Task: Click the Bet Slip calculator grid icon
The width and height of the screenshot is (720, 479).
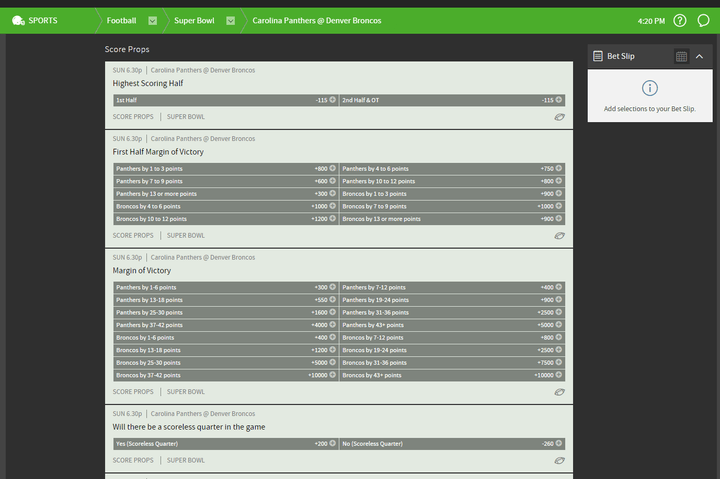Action: tap(681, 56)
